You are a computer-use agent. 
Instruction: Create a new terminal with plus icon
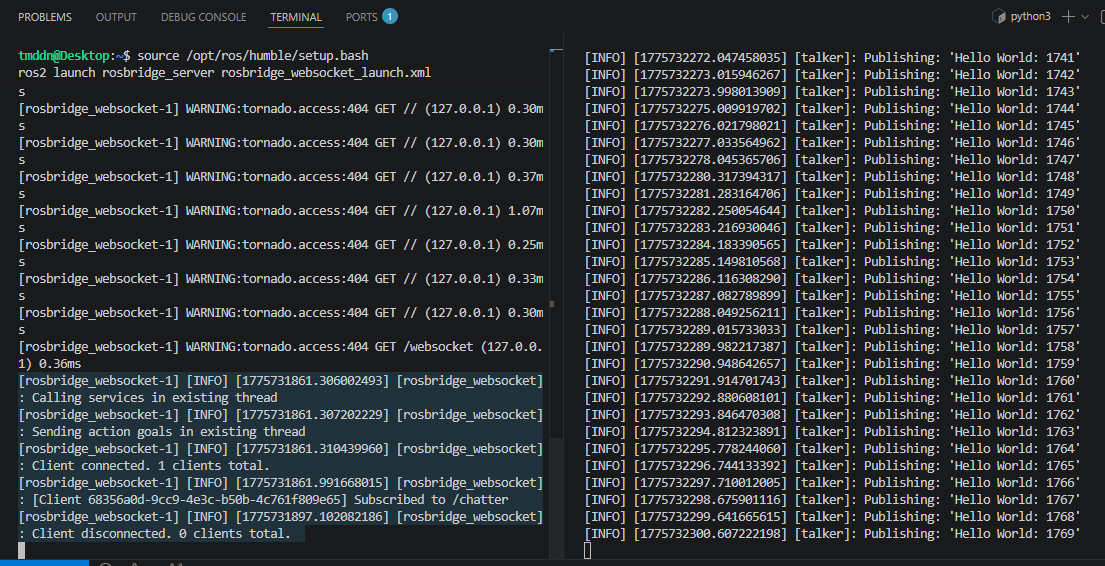coord(1068,16)
